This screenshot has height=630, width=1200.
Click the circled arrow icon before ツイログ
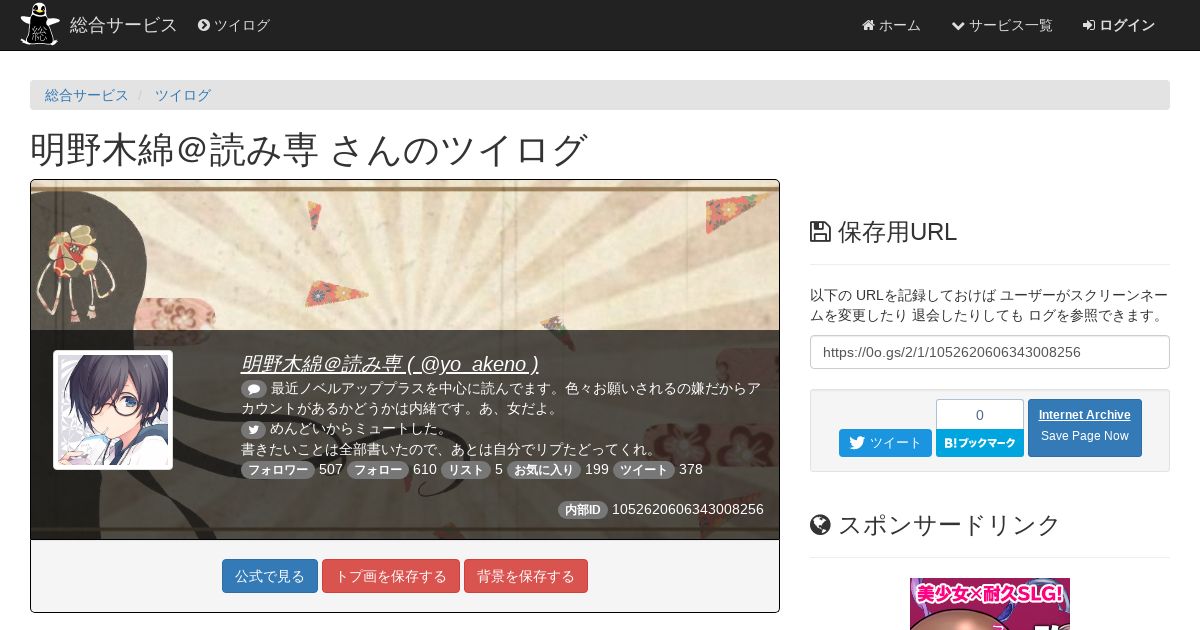(x=204, y=25)
